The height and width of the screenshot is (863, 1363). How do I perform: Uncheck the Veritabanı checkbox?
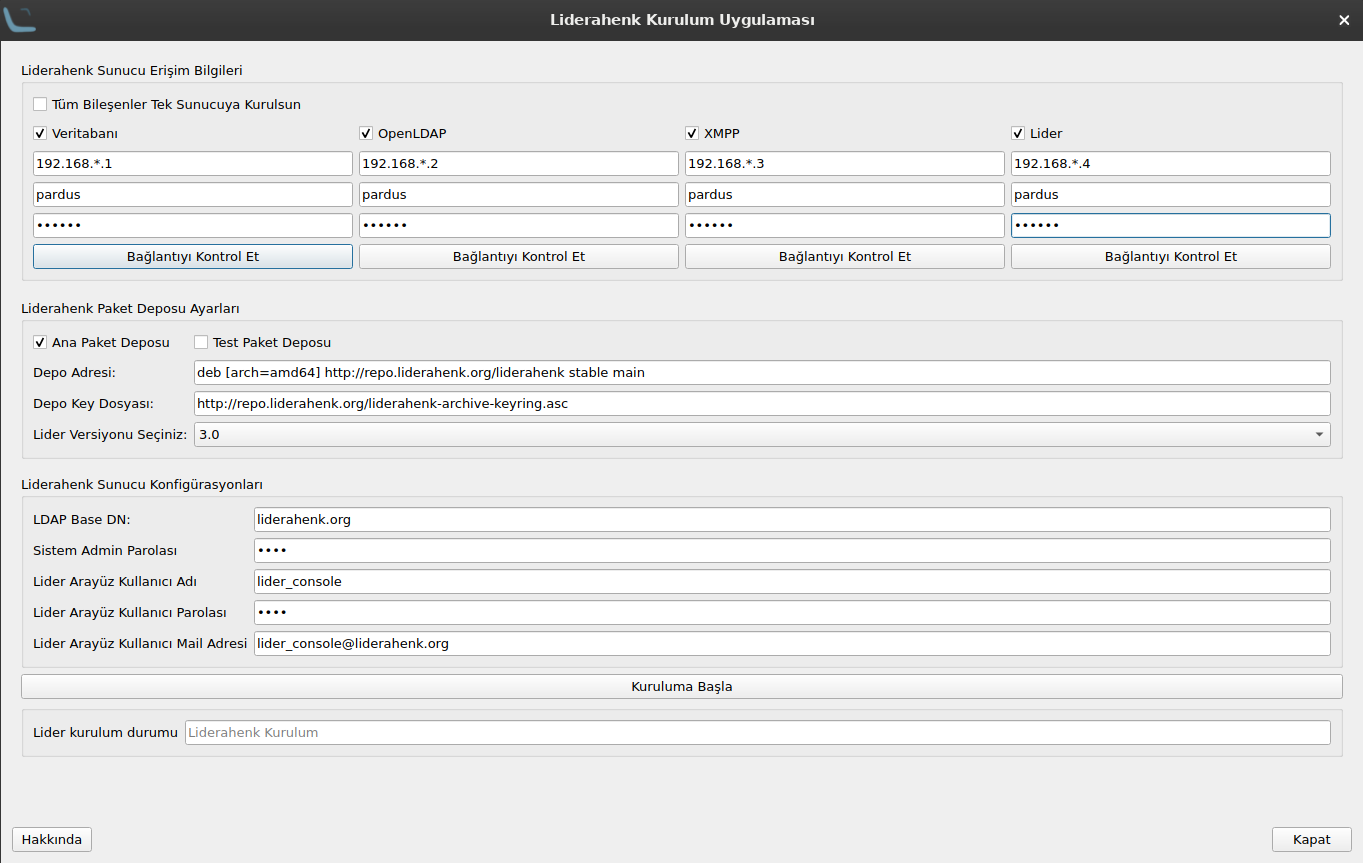(40, 133)
